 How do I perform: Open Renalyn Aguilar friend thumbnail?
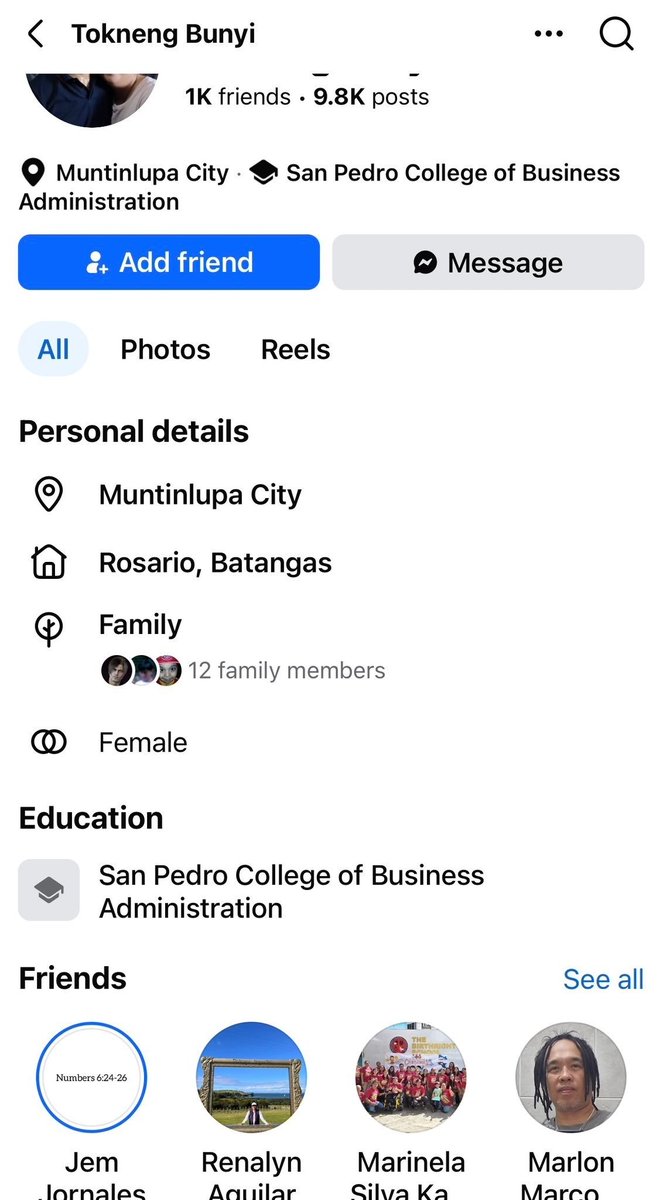point(251,1077)
